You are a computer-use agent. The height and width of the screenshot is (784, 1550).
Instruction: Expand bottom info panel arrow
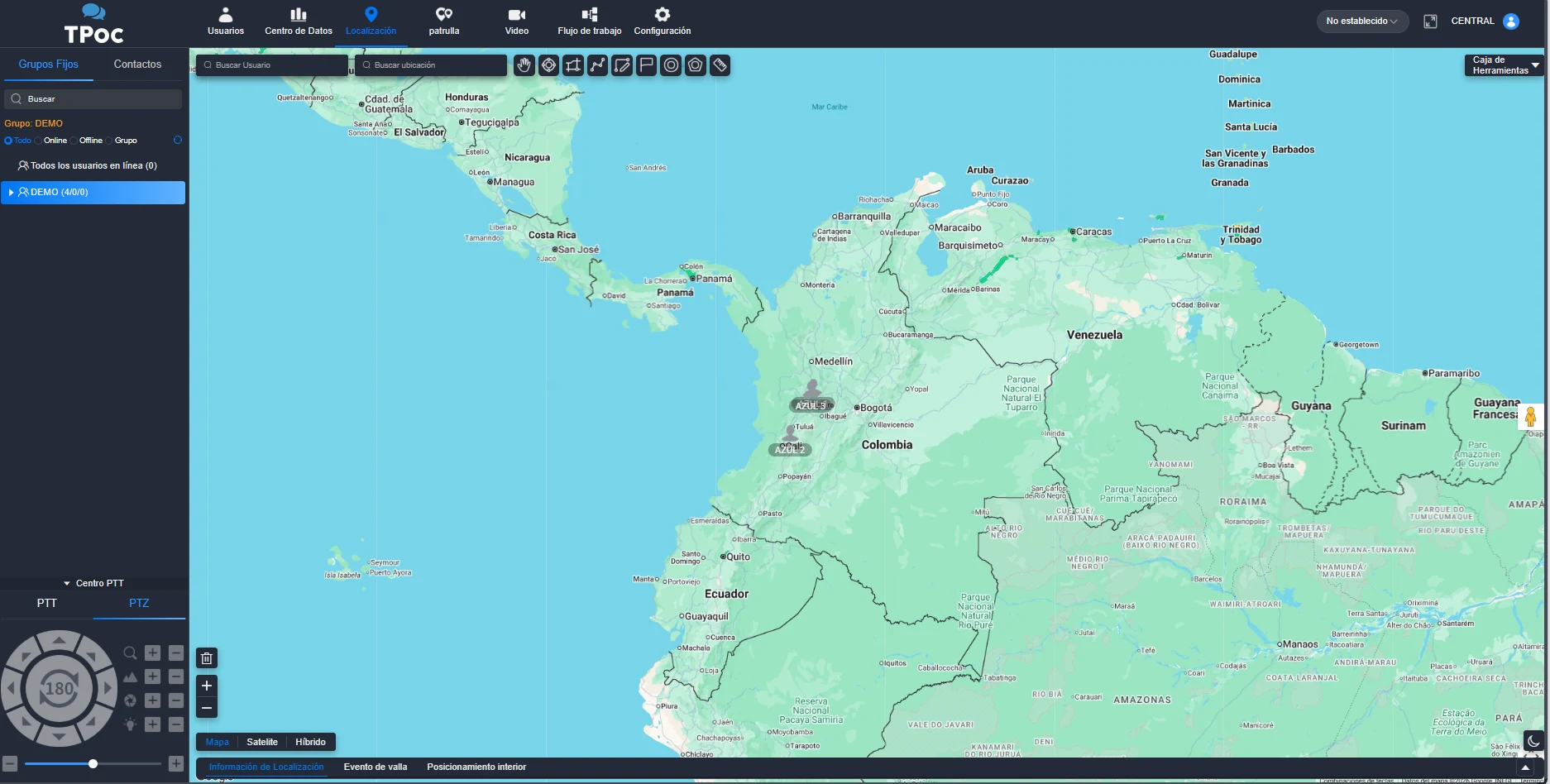pyautogui.click(x=1526, y=767)
